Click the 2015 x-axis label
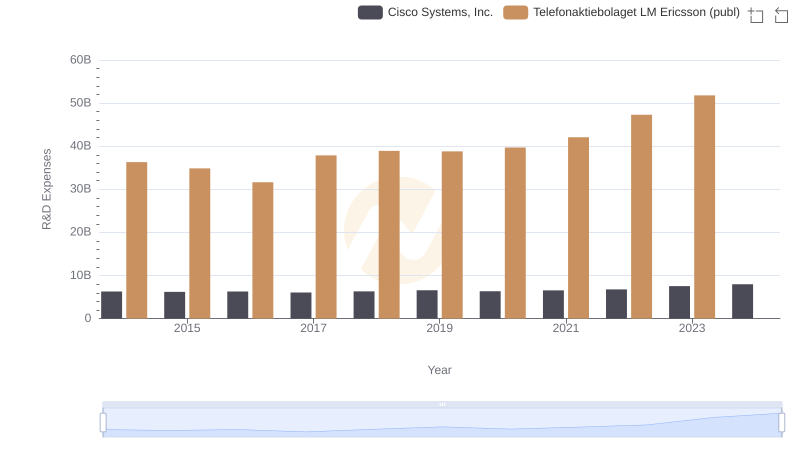The width and height of the screenshot is (800, 461). (x=187, y=328)
